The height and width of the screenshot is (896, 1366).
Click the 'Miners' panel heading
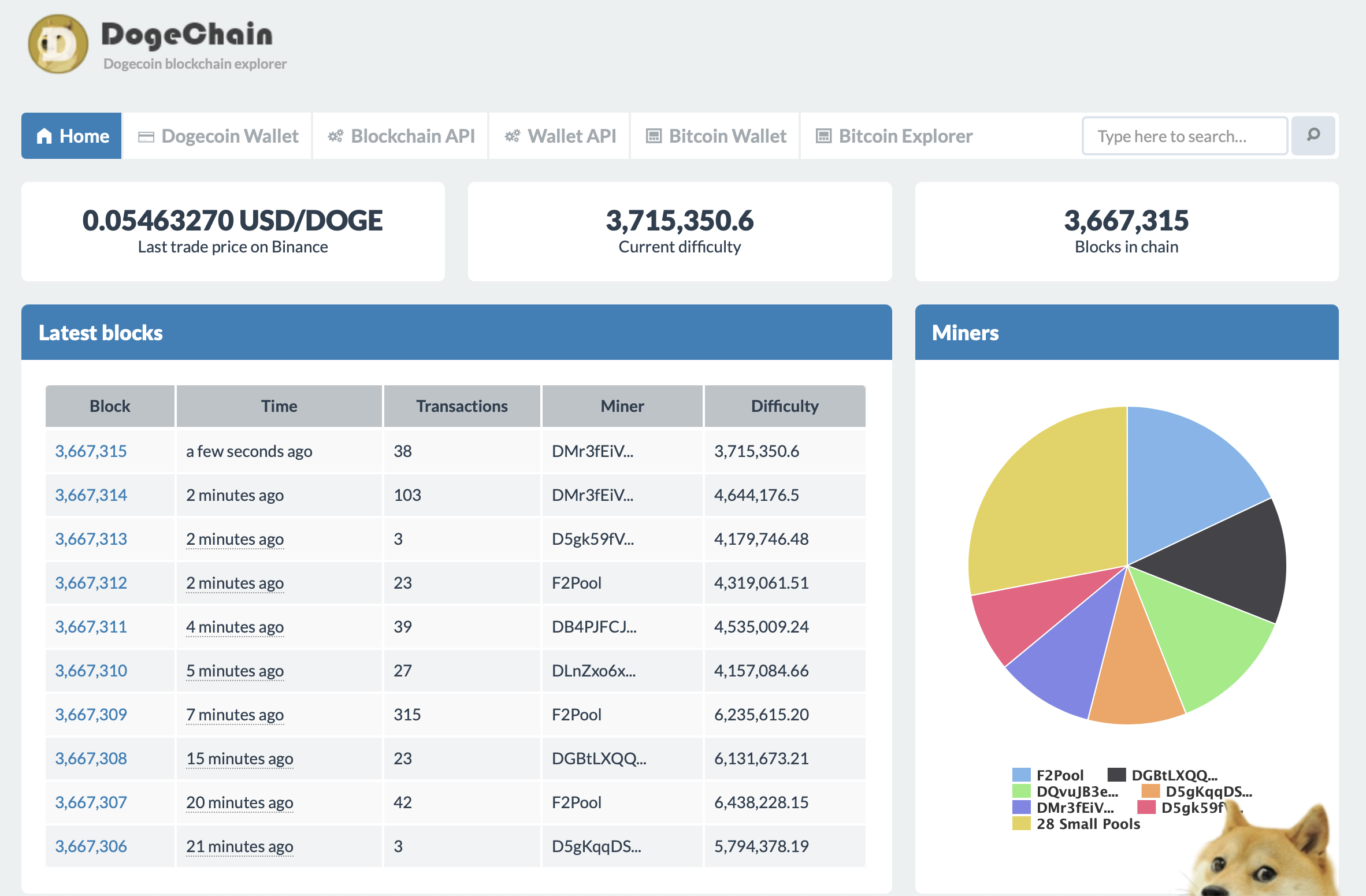tap(965, 333)
